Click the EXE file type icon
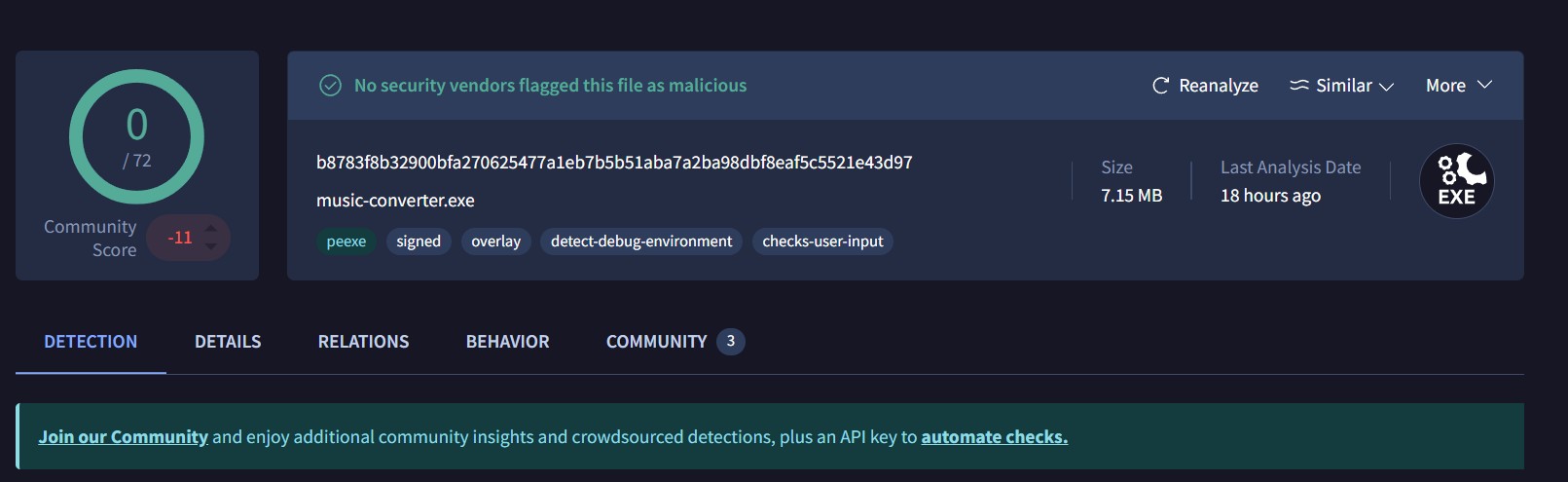The width and height of the screenshot is (1568, 482). click(x=1456, y=181)
